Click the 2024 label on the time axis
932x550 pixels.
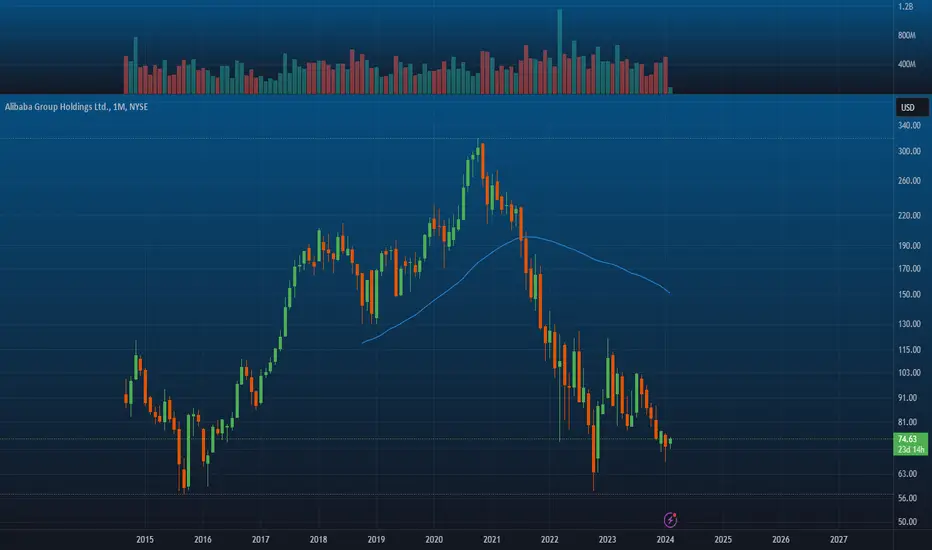665,540
